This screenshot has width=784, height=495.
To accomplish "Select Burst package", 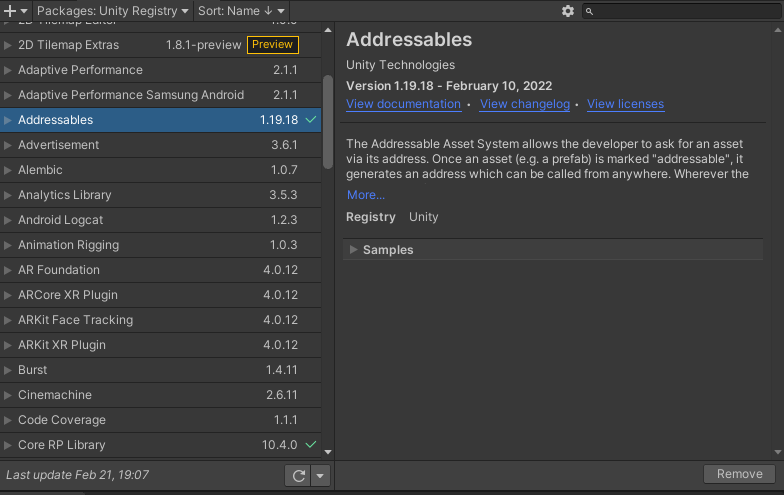I will pyautogui.click(x=160, y=370).
